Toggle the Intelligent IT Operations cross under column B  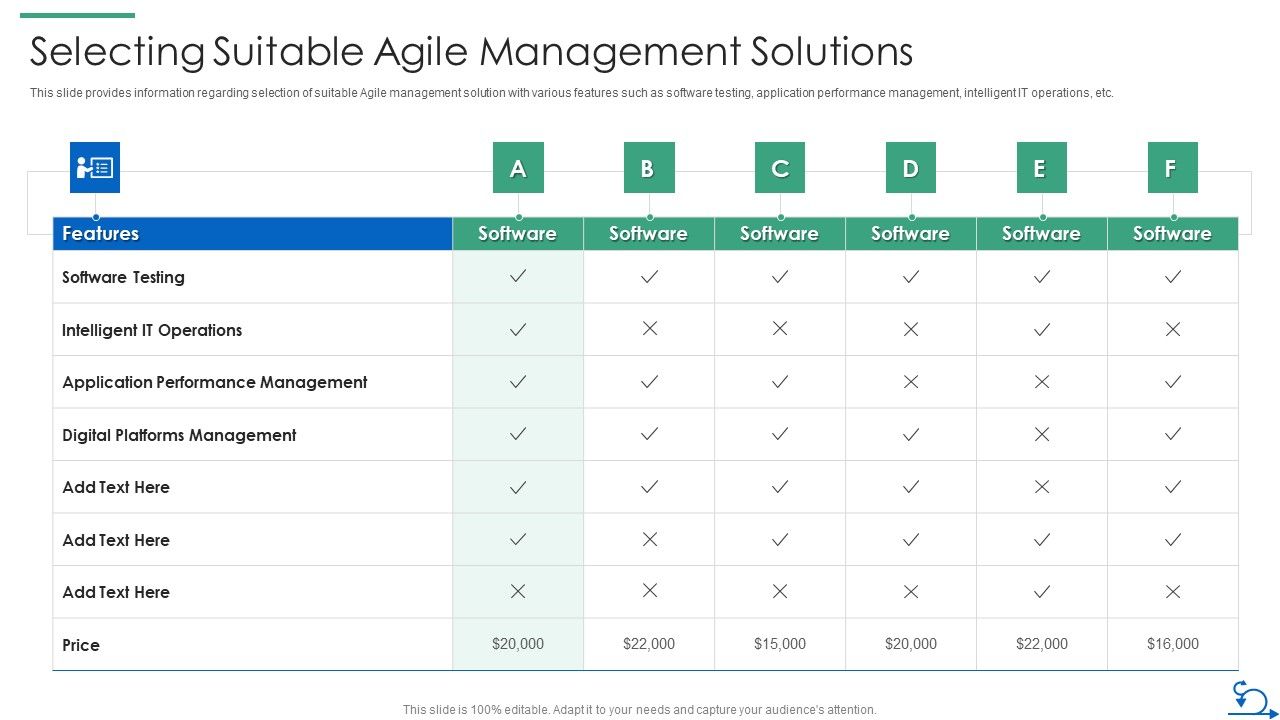[x=649, y=329]
